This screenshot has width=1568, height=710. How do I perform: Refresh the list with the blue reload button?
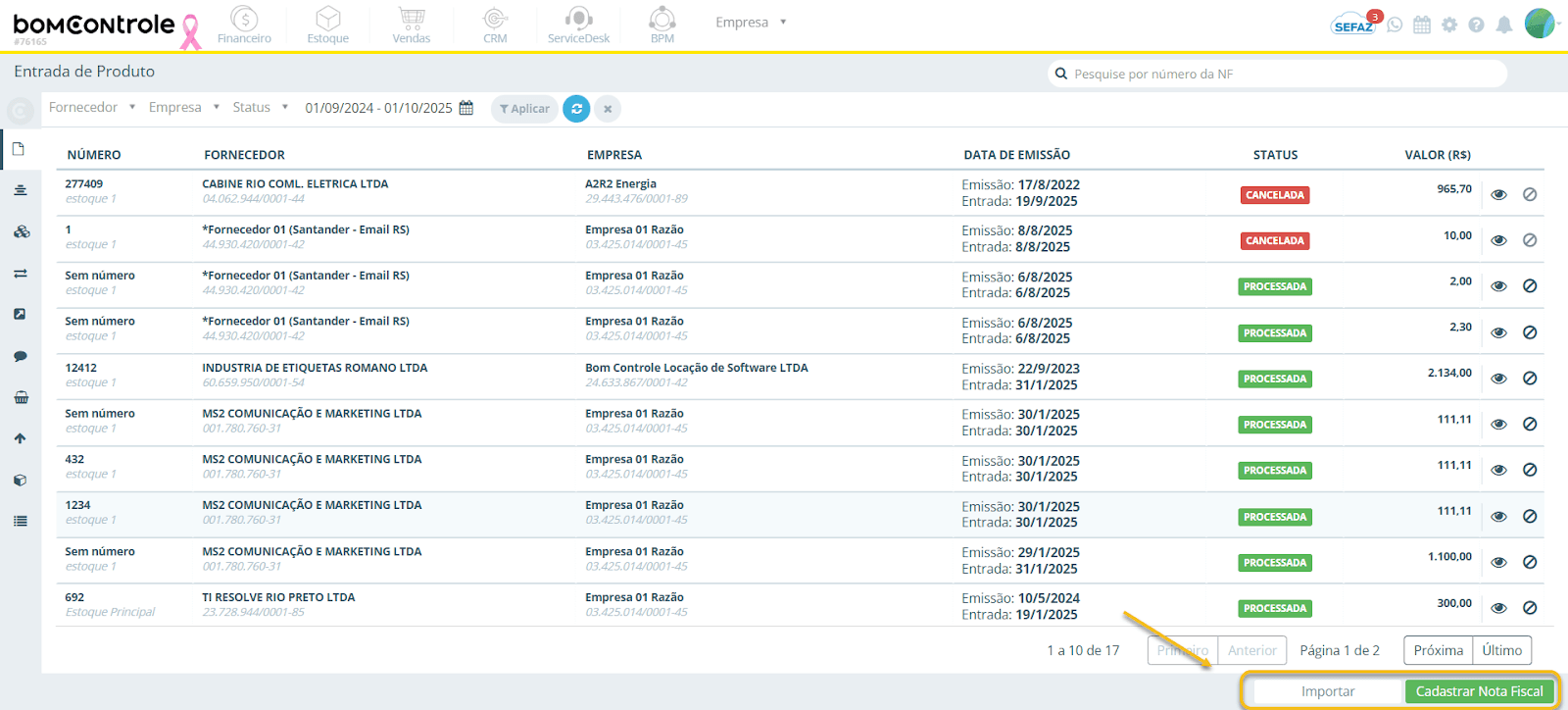tap(576, 109)
